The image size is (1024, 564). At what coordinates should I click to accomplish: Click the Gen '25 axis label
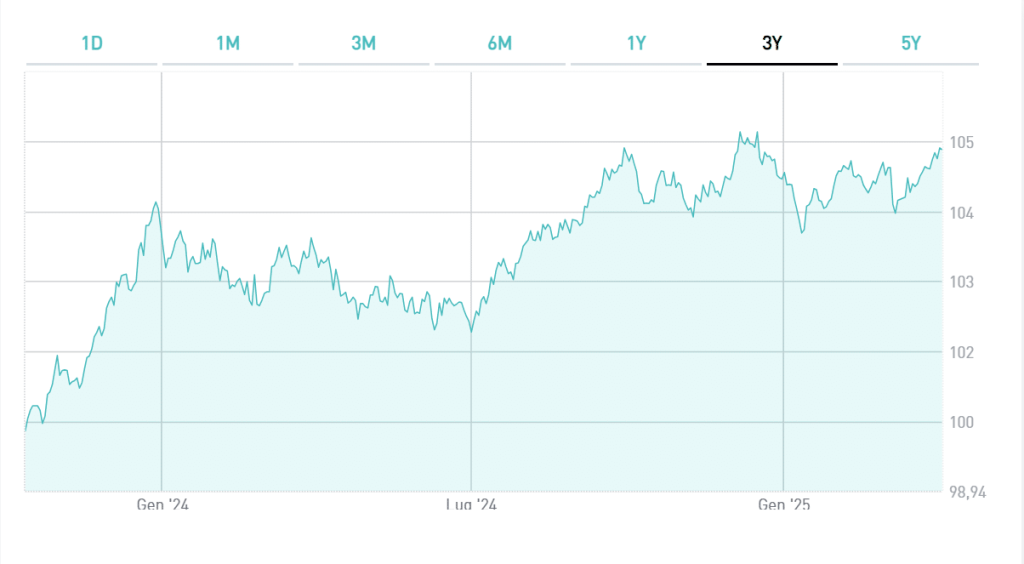tap(784, 505)
